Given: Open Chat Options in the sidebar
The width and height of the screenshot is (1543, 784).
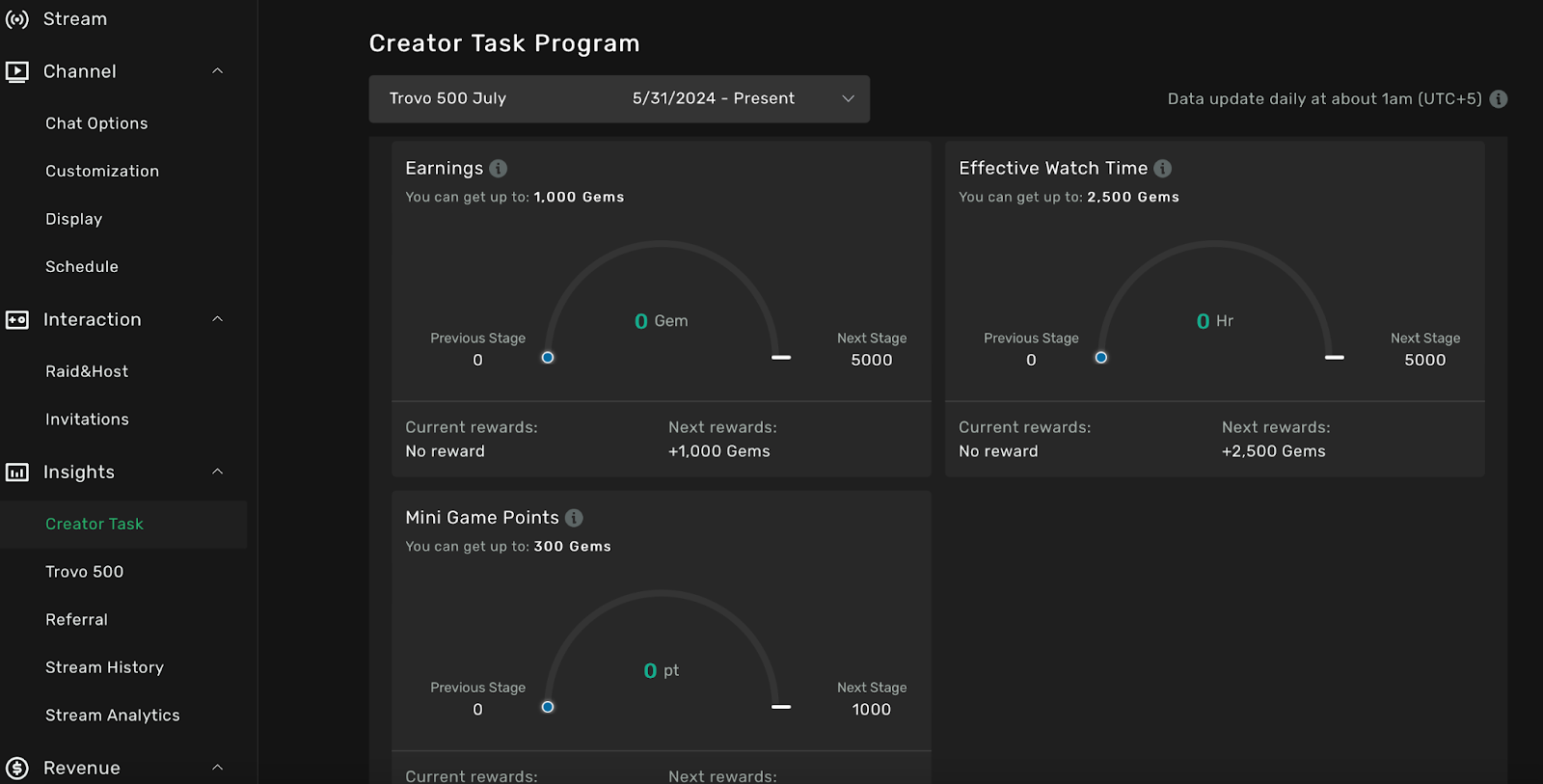Looking at the screenshot, I should tap(96, 123).
